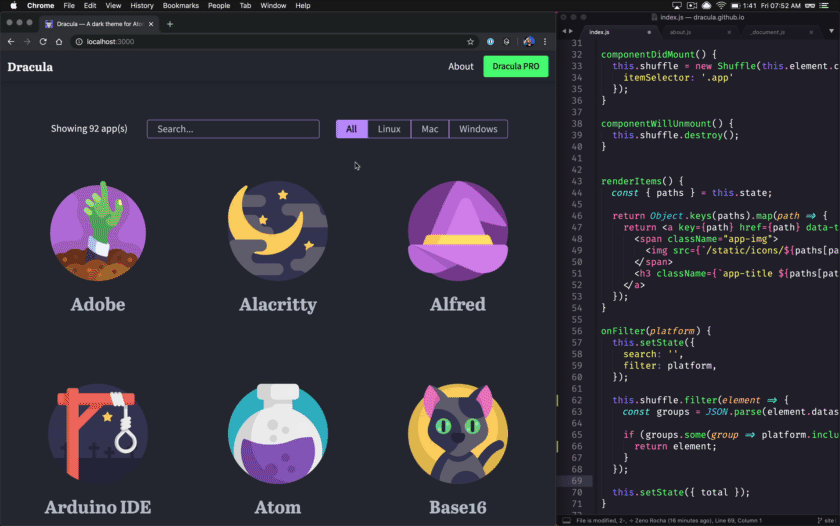840x526 pixels.
Task: Select the Alfred wizard hat icon
Action: (x=457, y=231)
